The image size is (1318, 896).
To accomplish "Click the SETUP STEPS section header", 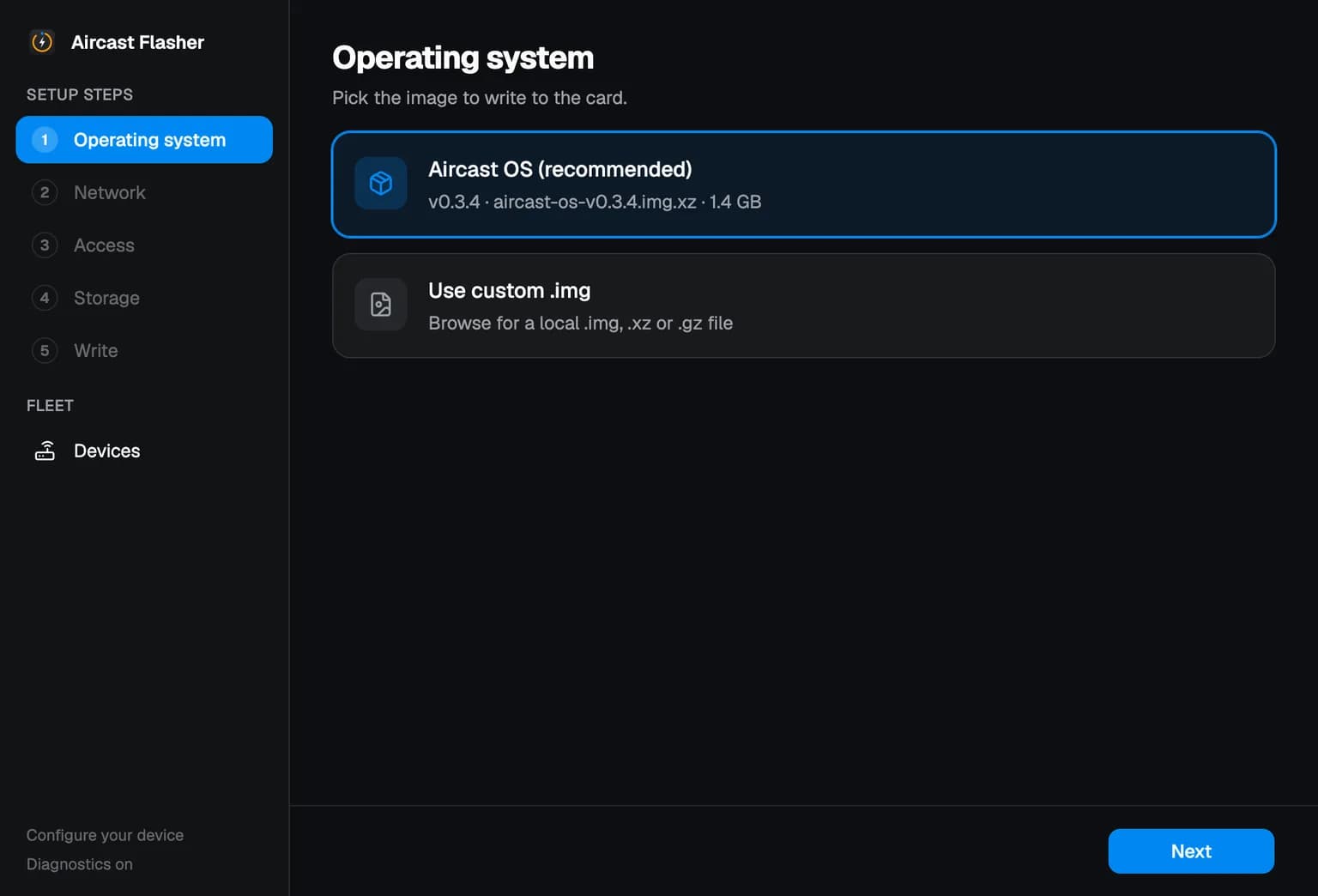I will click(x=80, y=94).
